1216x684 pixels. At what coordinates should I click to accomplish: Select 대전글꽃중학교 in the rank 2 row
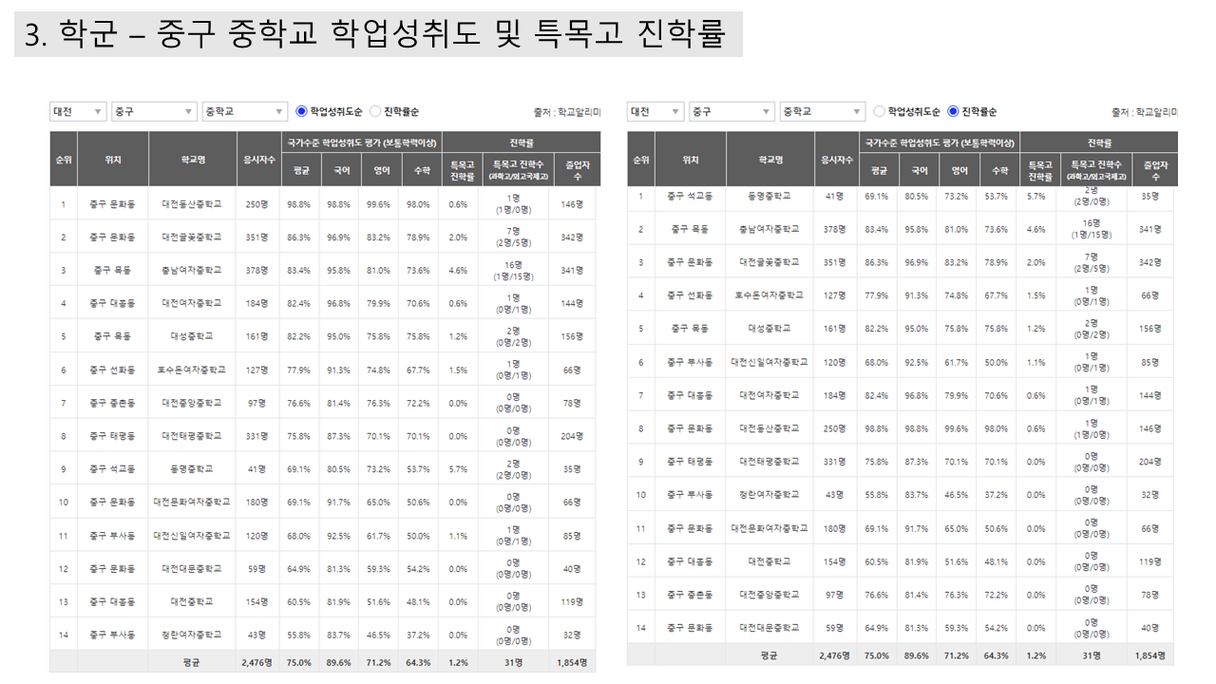click(x=193, y=237)
